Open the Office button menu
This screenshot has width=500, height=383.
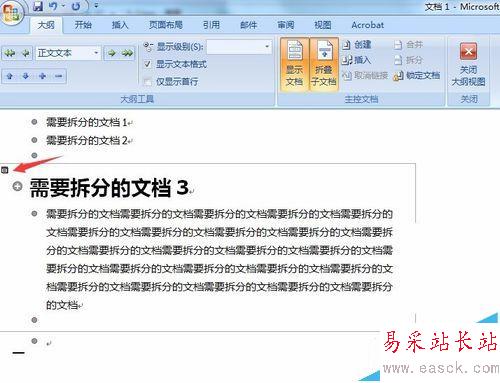click(x=11, y=13)
